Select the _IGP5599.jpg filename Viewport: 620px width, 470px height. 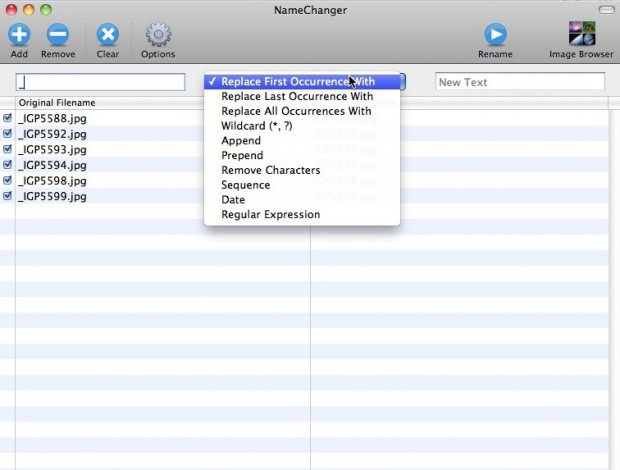click(x=52, y=196)
